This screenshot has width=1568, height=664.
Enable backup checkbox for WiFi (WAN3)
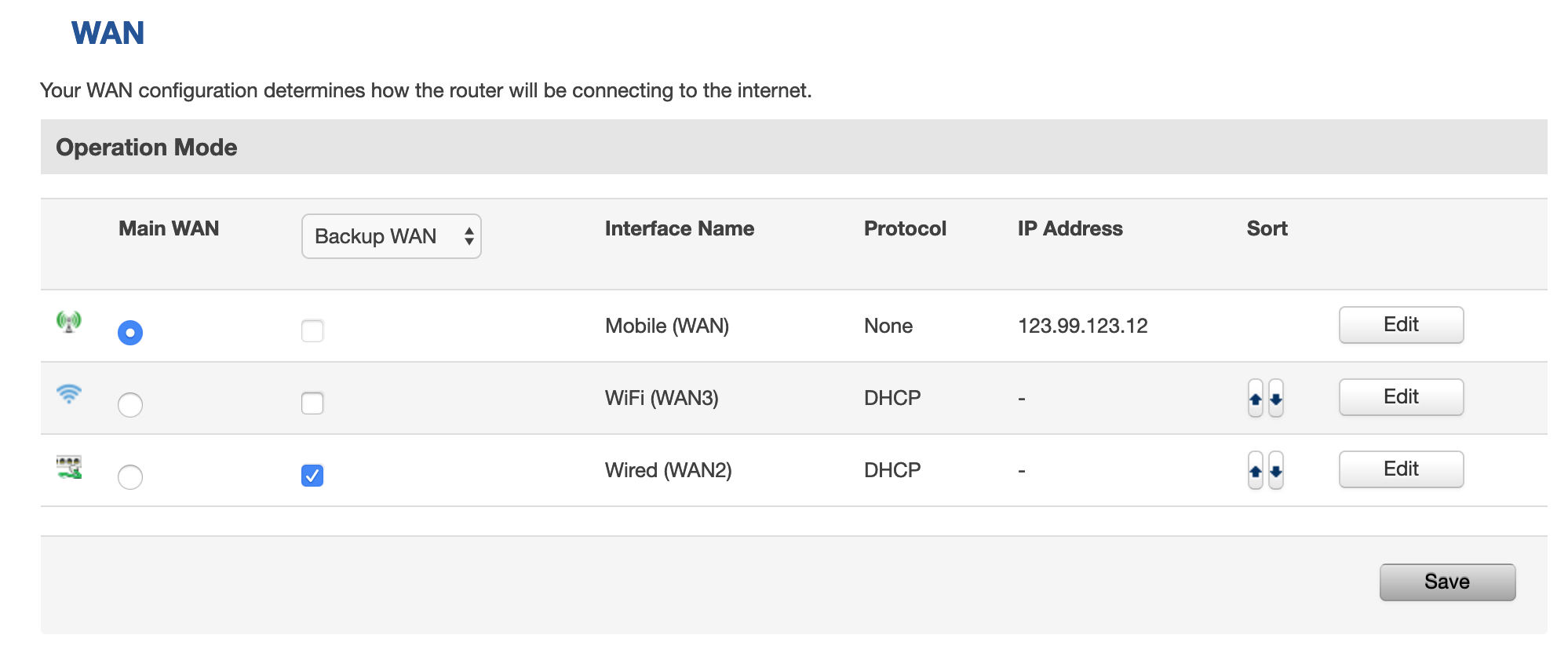[x=312, y=403]
